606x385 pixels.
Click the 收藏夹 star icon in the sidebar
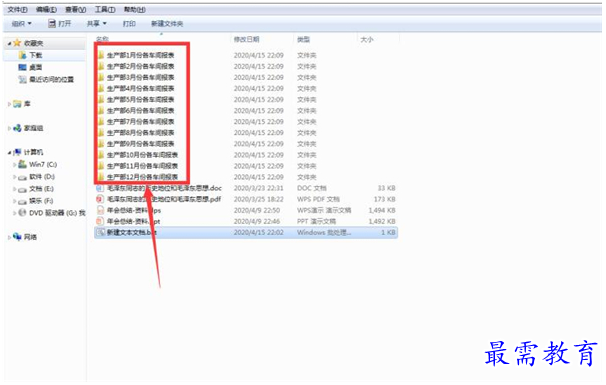pos(17,43)
